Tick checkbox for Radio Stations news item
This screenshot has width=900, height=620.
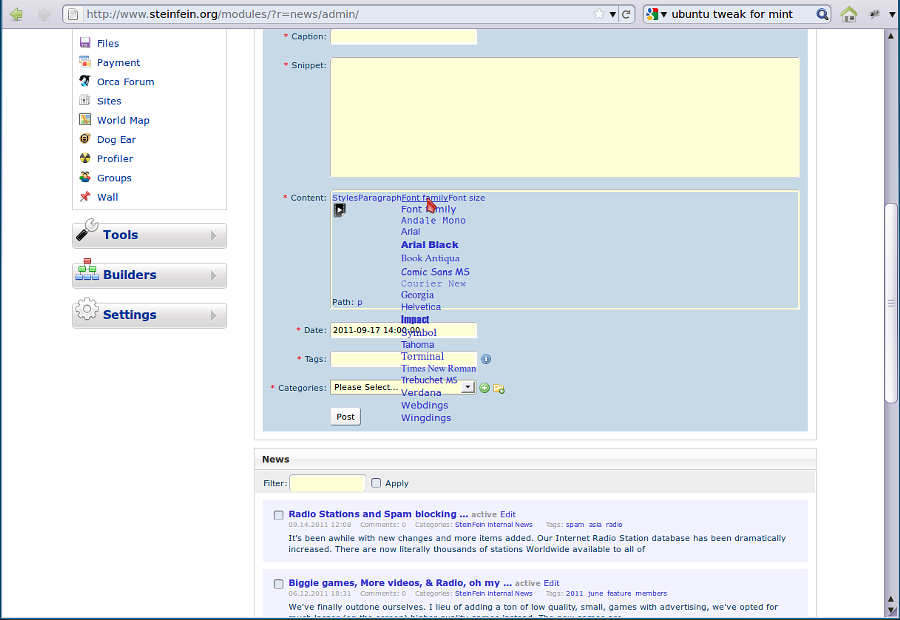tap(279, 515)
